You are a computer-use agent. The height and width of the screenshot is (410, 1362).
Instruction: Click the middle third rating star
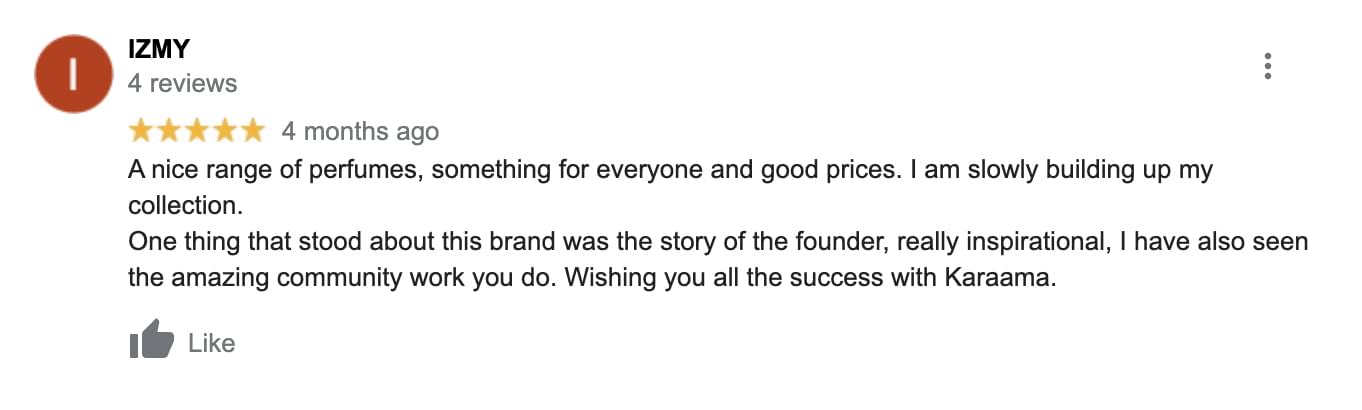pyautogui.click(x=196, y=130)
